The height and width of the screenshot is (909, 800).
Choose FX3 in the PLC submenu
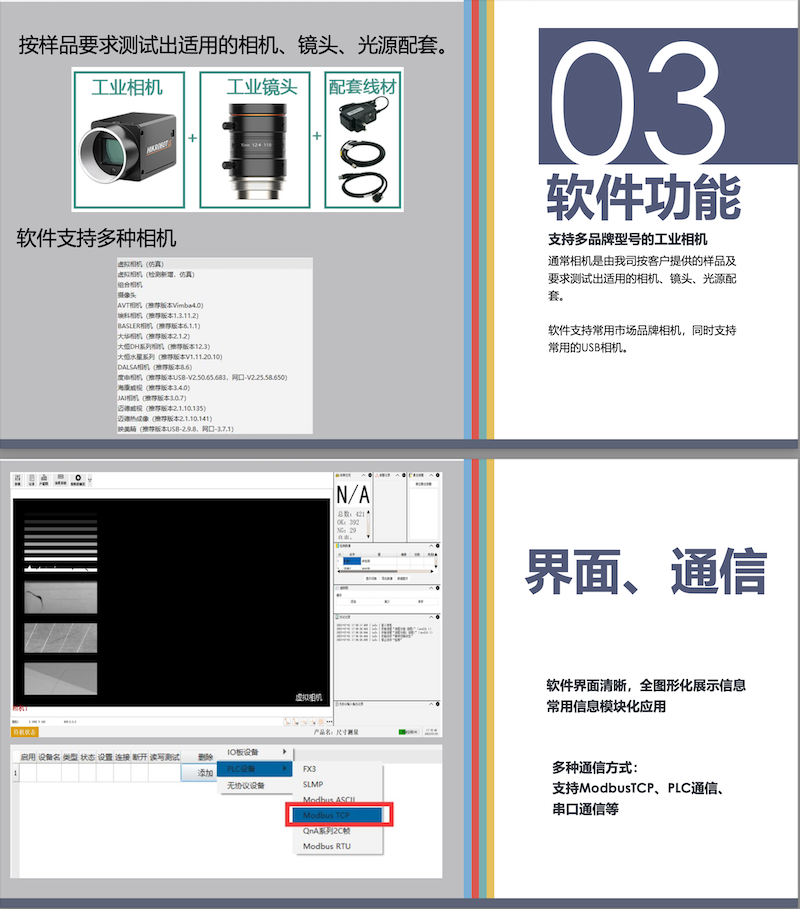(x=311, y=769)
